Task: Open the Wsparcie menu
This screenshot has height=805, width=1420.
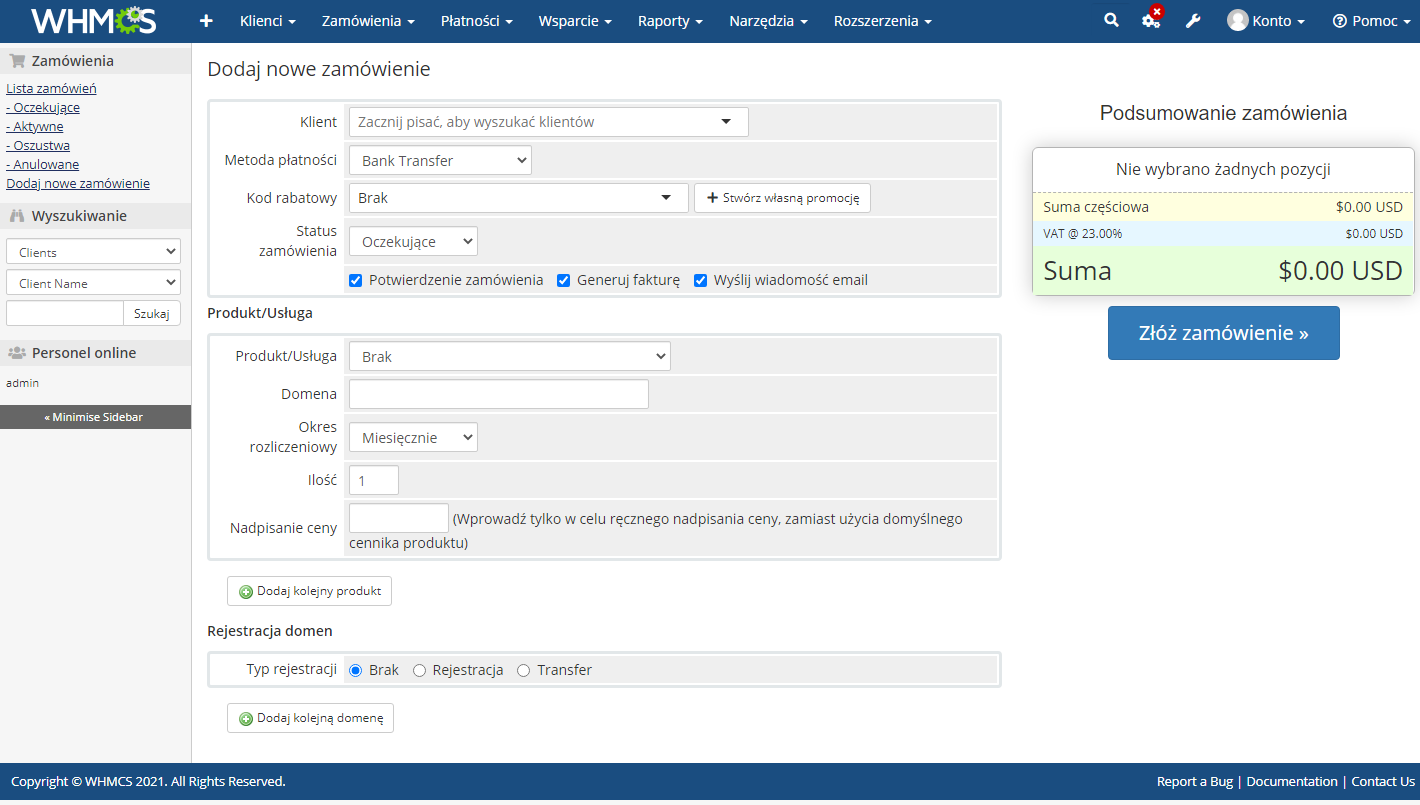Action: [x=575, y=21]
